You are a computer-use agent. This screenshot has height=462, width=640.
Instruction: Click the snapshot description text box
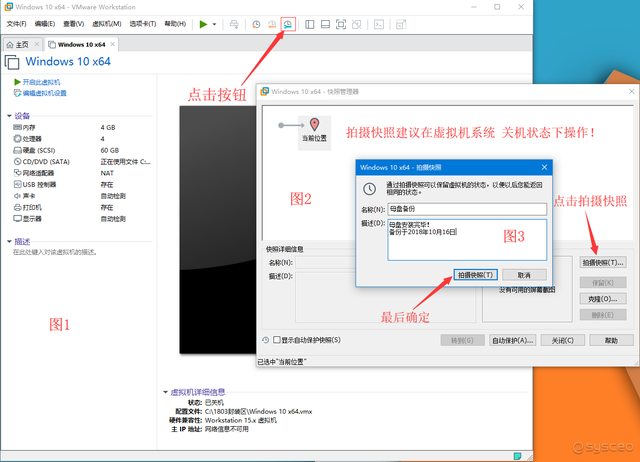[467, 240]
